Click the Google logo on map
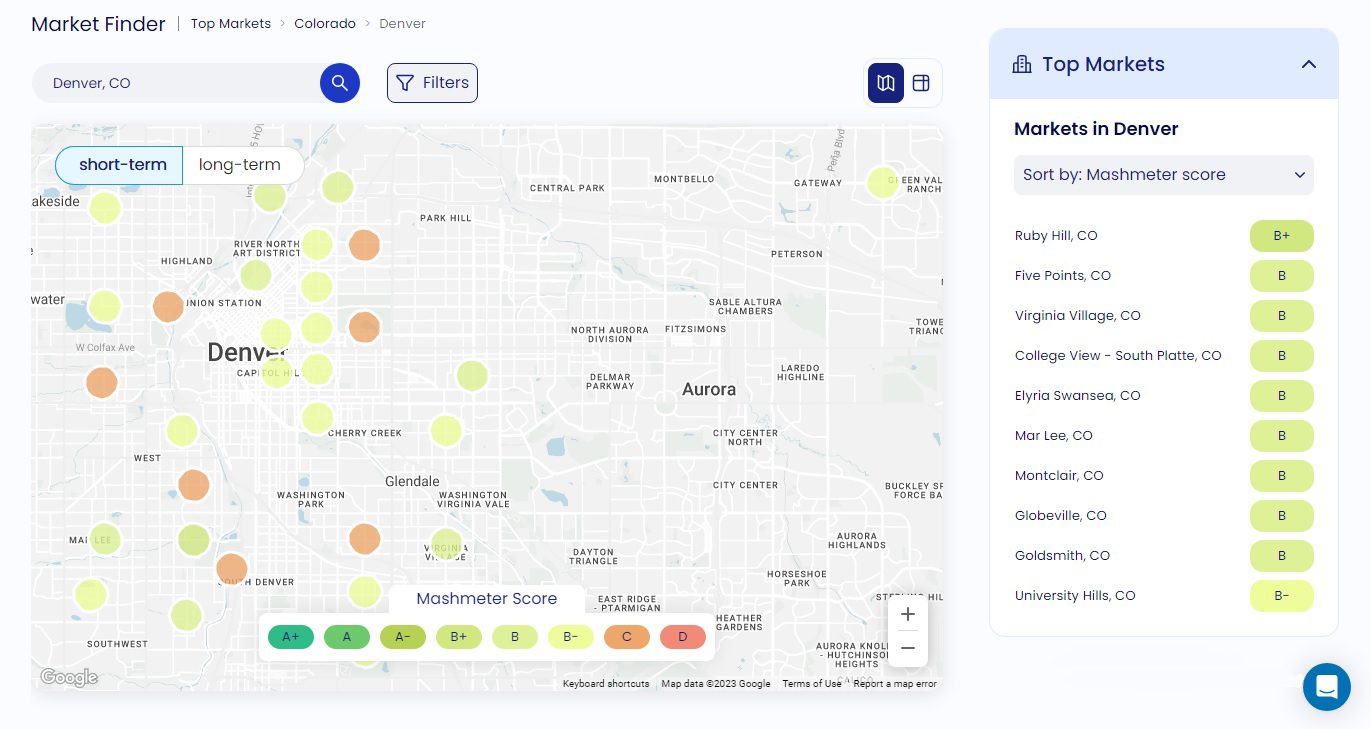 (69, 677)
